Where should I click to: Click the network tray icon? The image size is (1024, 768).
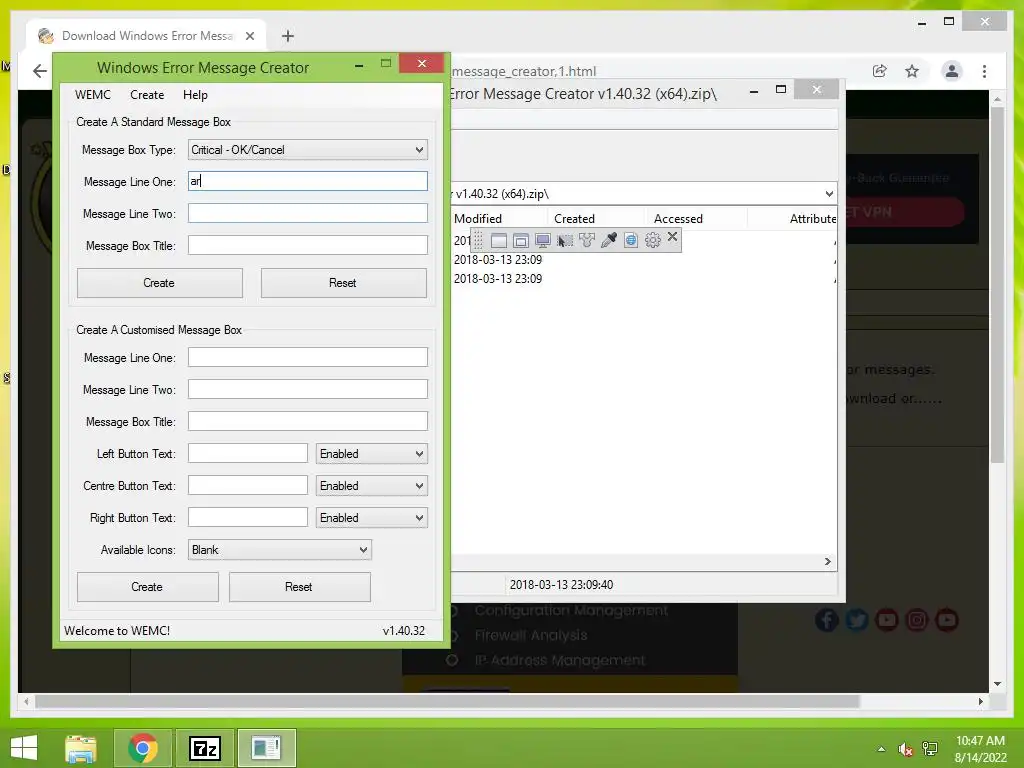pyautogui.click(x=930, y=749)
